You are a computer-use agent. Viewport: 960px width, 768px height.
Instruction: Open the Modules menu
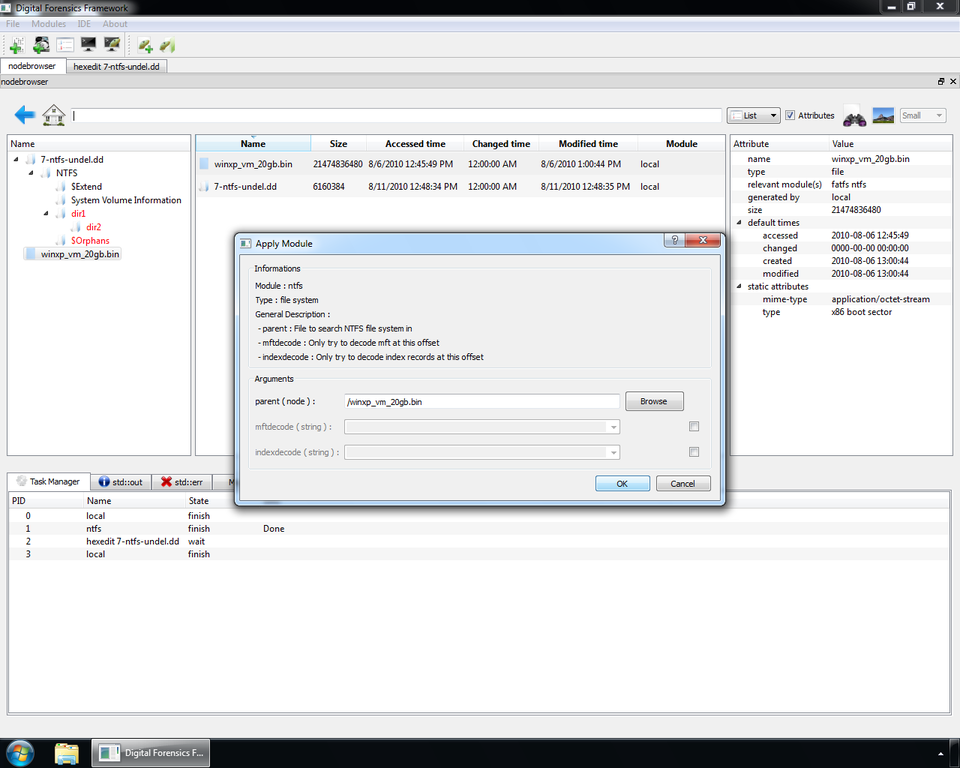point(48,24)
